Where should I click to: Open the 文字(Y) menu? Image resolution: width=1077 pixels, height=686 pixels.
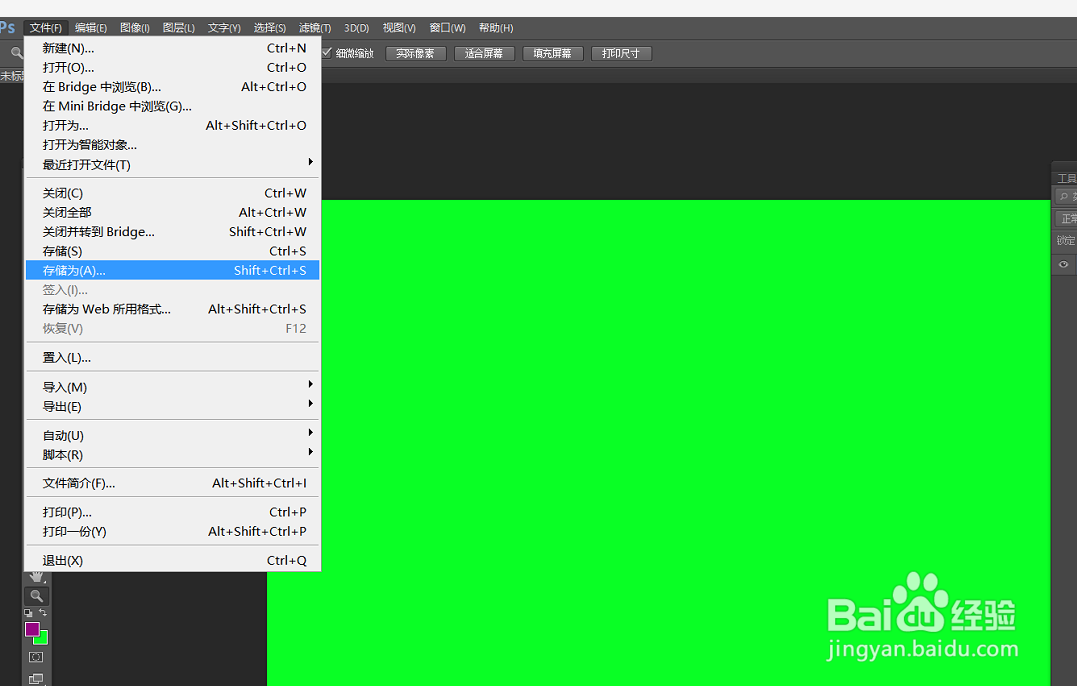coord(224,28)
